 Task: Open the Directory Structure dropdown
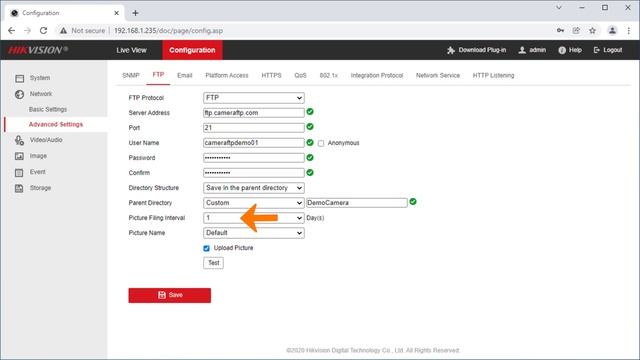coord(253,188)
